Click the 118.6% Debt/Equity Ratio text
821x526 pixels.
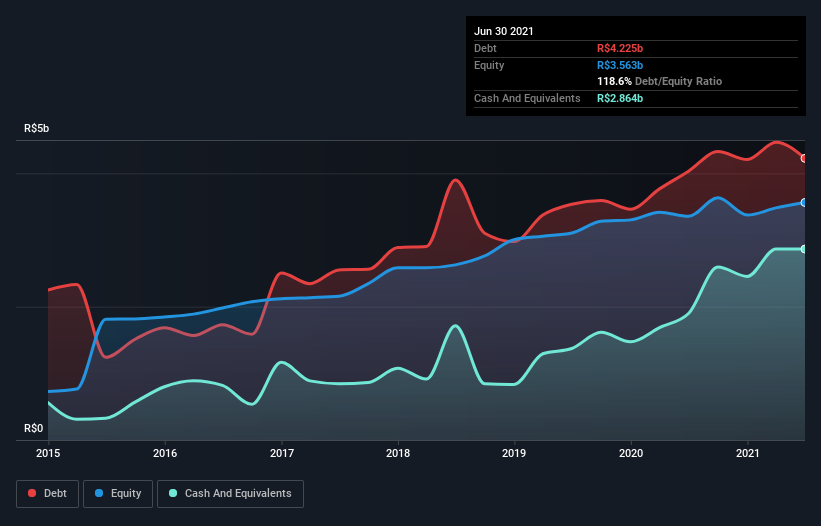(659, 82)
